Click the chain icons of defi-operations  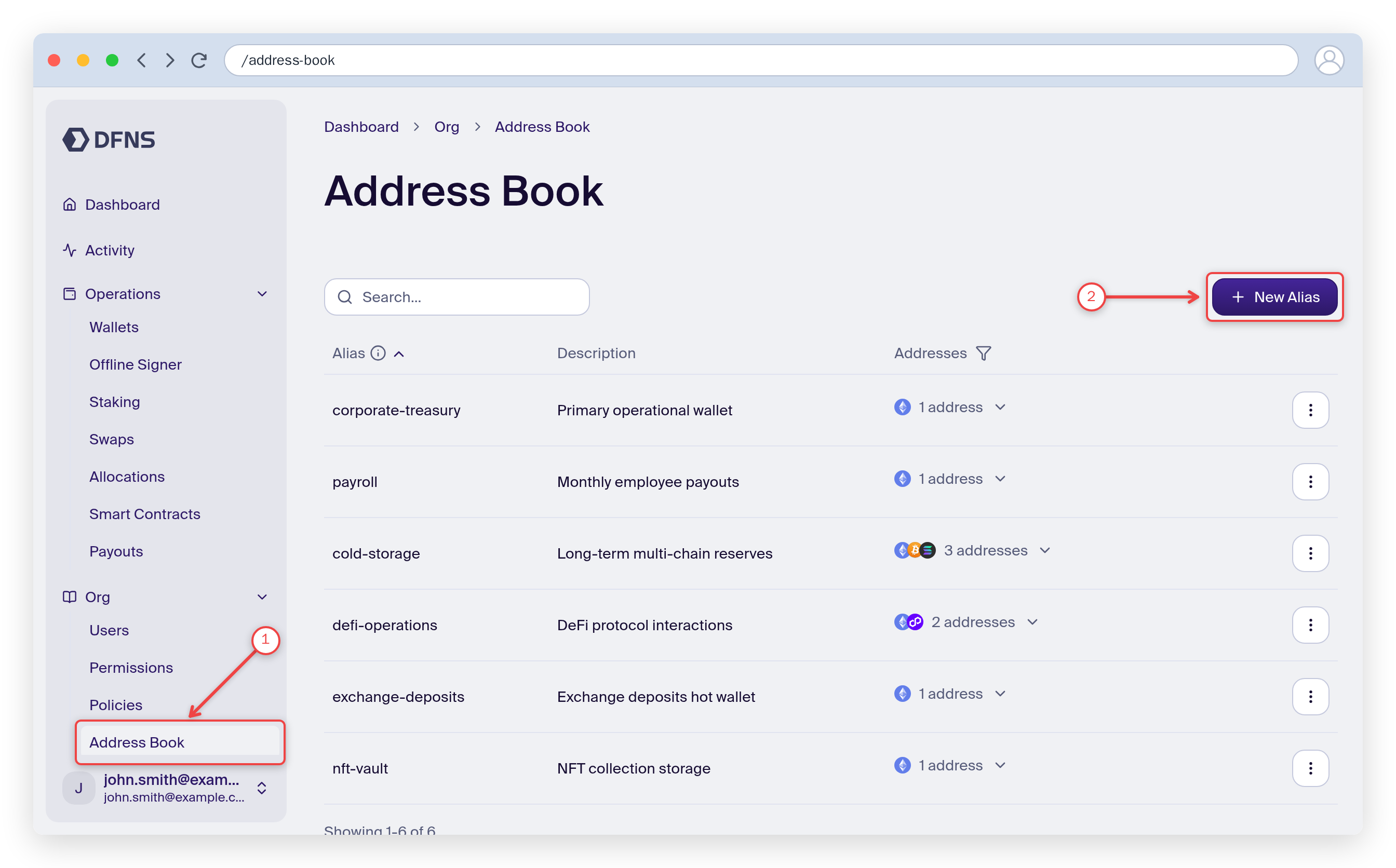pos(908,622)
